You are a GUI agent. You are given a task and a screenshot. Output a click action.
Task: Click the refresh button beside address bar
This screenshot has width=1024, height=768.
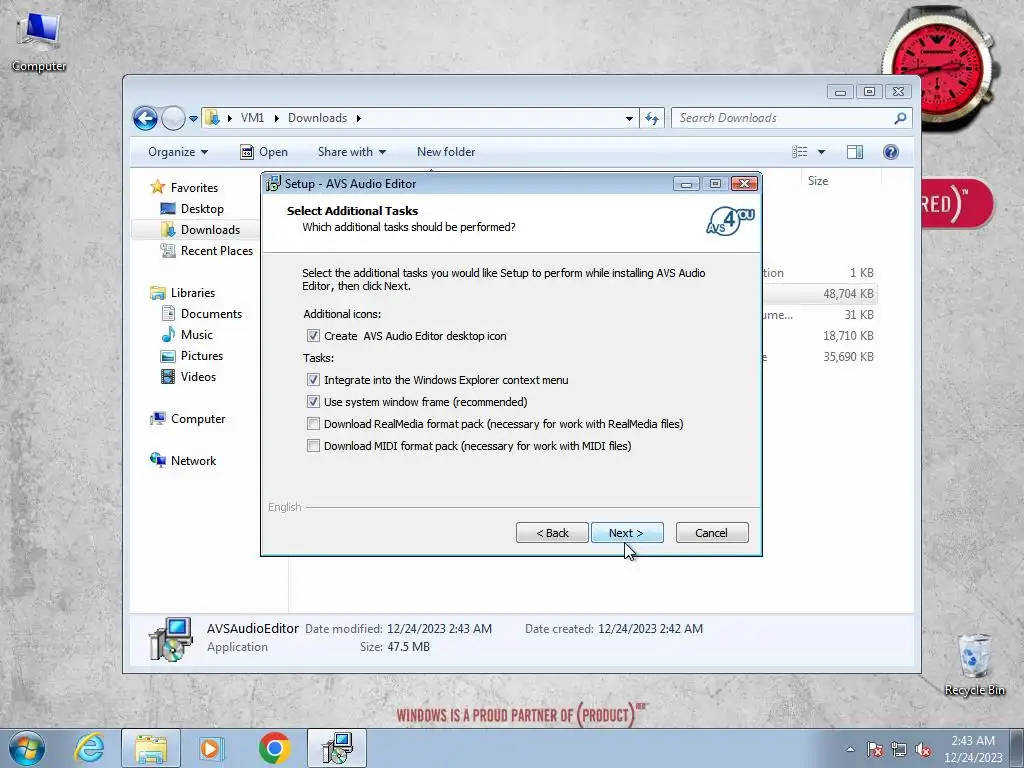tap(652, 118)
